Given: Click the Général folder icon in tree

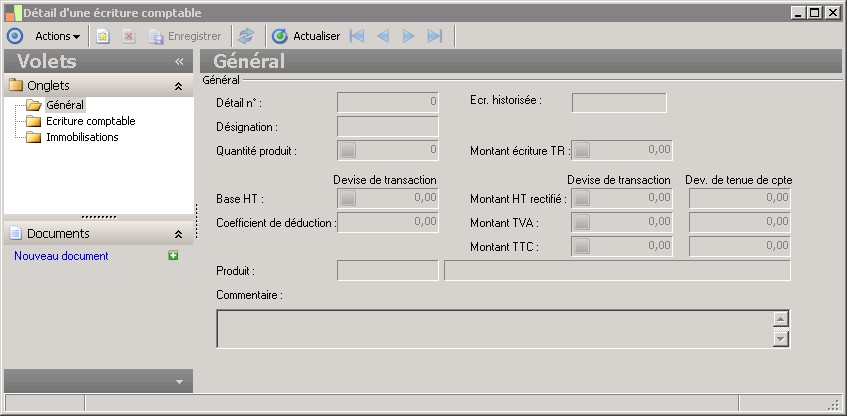Looking at the screenshot, I should 34,105.
